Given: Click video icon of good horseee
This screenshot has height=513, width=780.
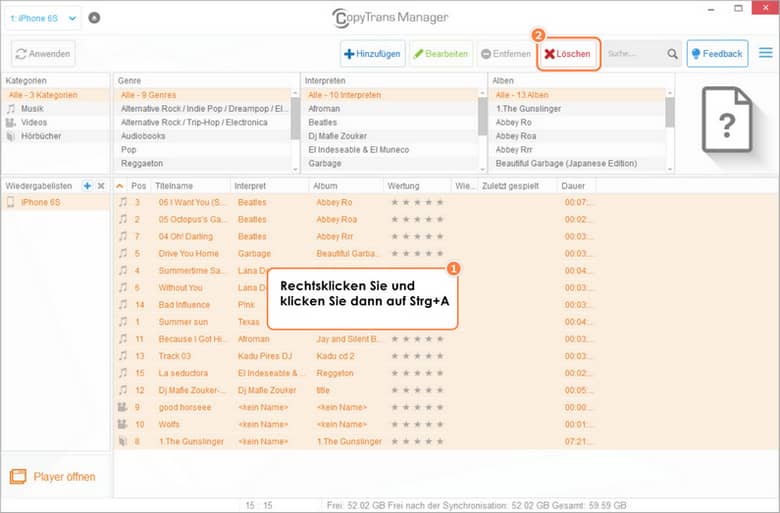Looking at the screenshot, I should (x=122, y=407).
